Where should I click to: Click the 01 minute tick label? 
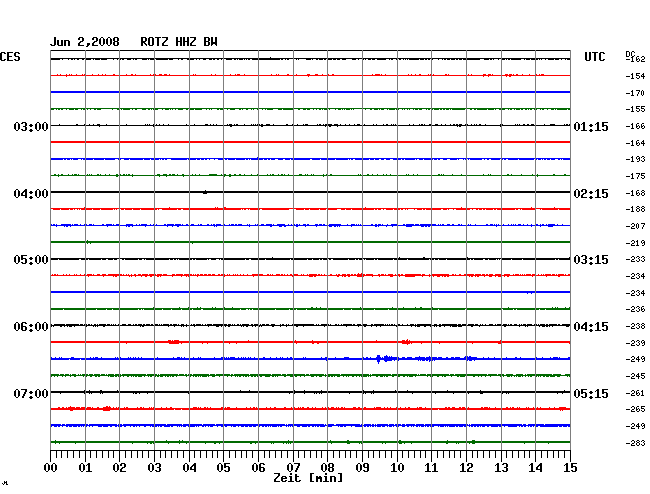click(85, 467)
